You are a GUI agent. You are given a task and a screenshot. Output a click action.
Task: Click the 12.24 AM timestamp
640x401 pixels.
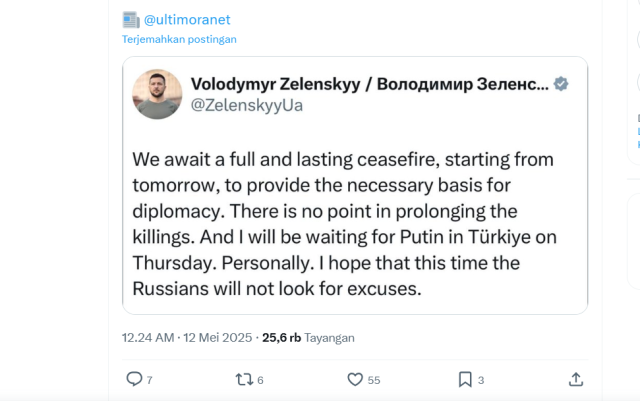147,337
